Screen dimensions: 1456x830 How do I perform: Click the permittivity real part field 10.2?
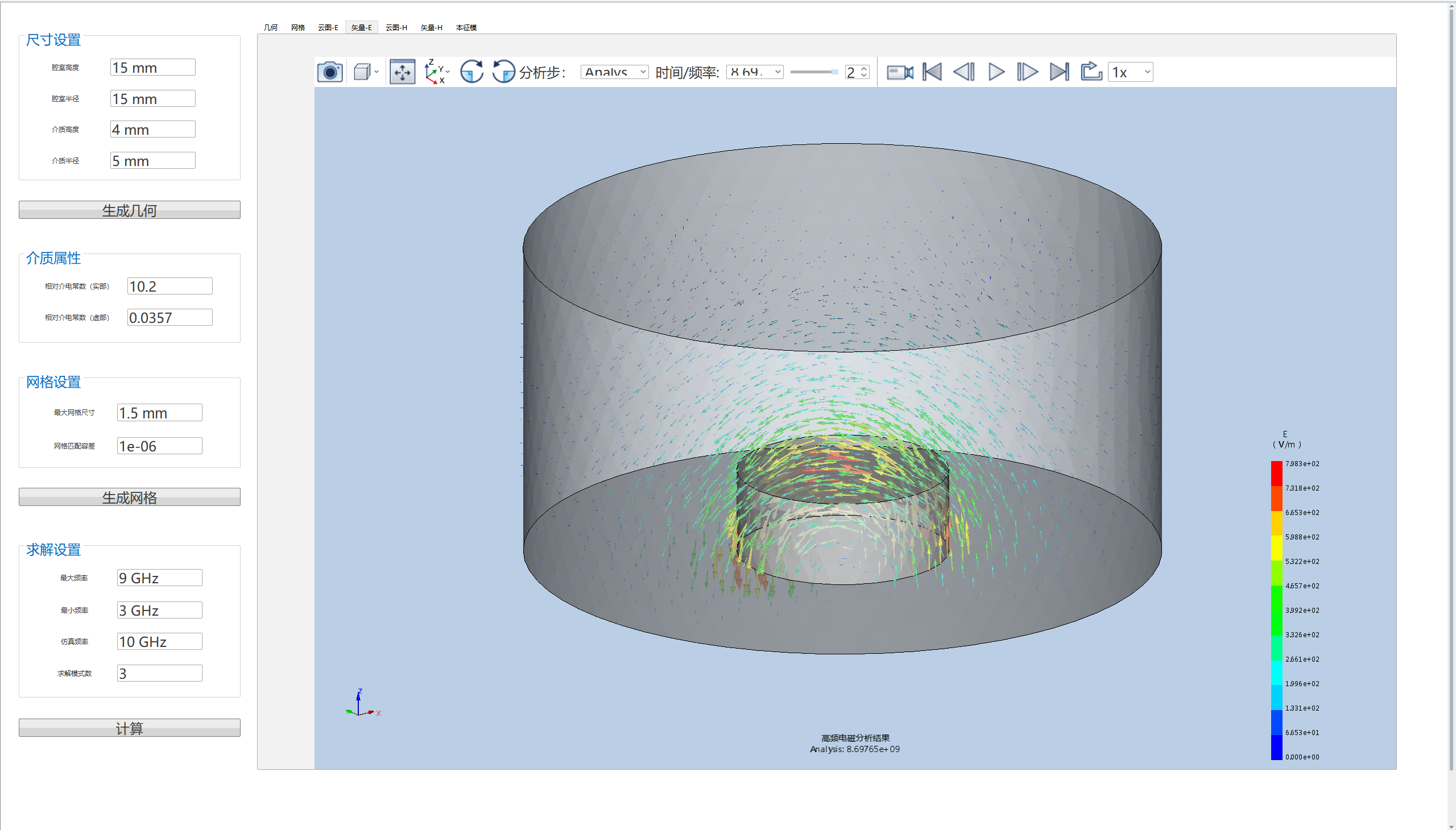tap(170, 286)
